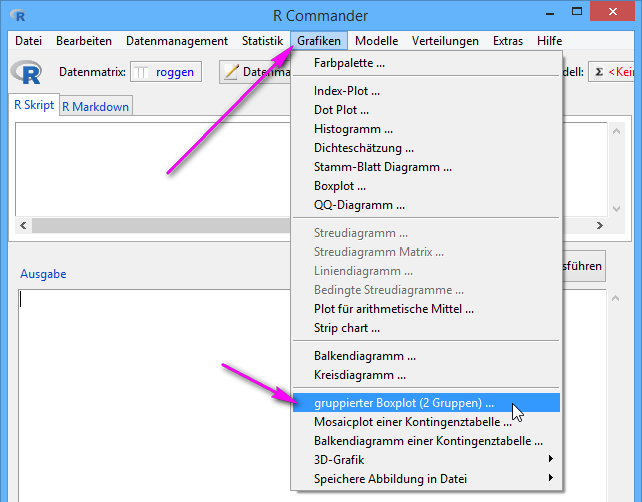Choose Stamm-Blatt Diagramm entry
This screenshot has width=642, height=502.
(426, 167)
